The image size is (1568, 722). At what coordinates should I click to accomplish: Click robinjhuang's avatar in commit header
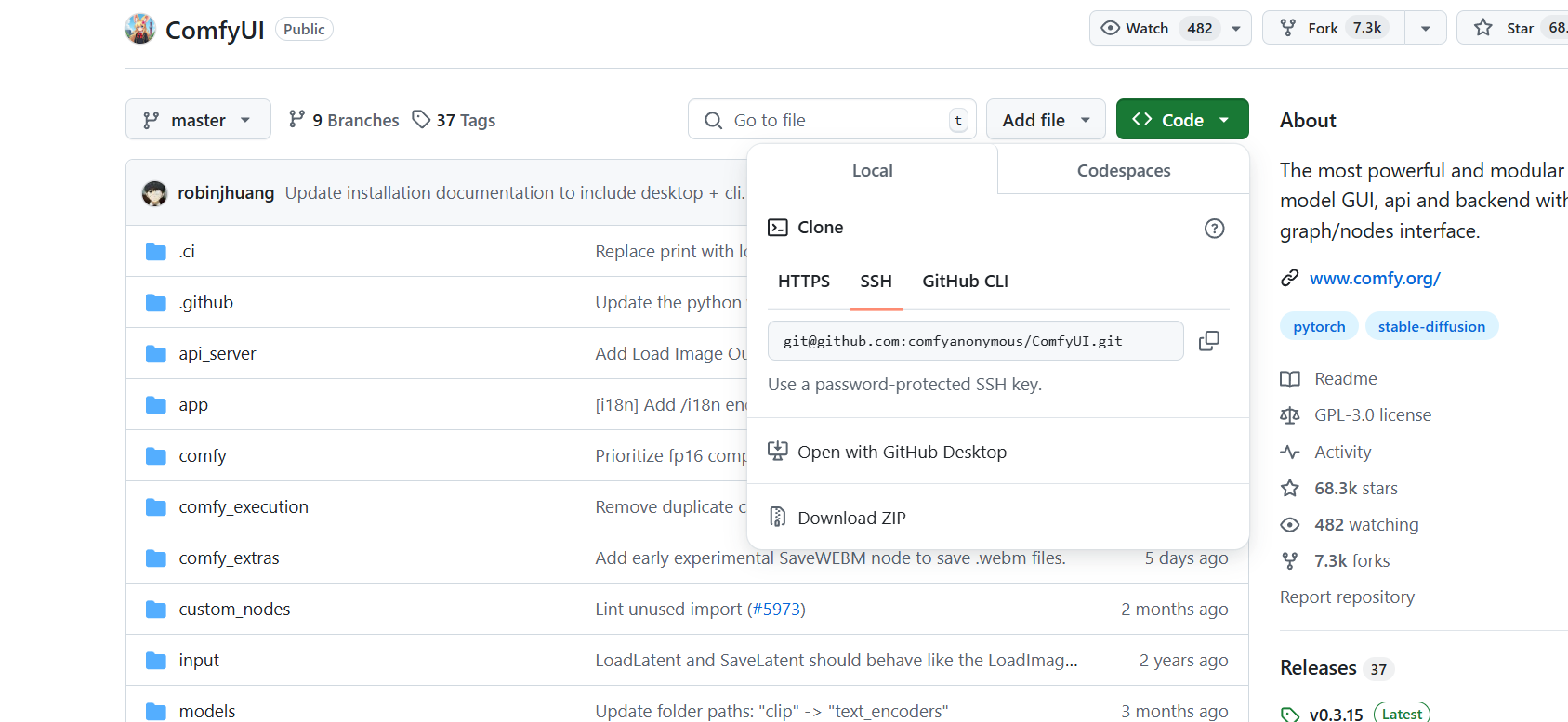[x=154, y=193]
